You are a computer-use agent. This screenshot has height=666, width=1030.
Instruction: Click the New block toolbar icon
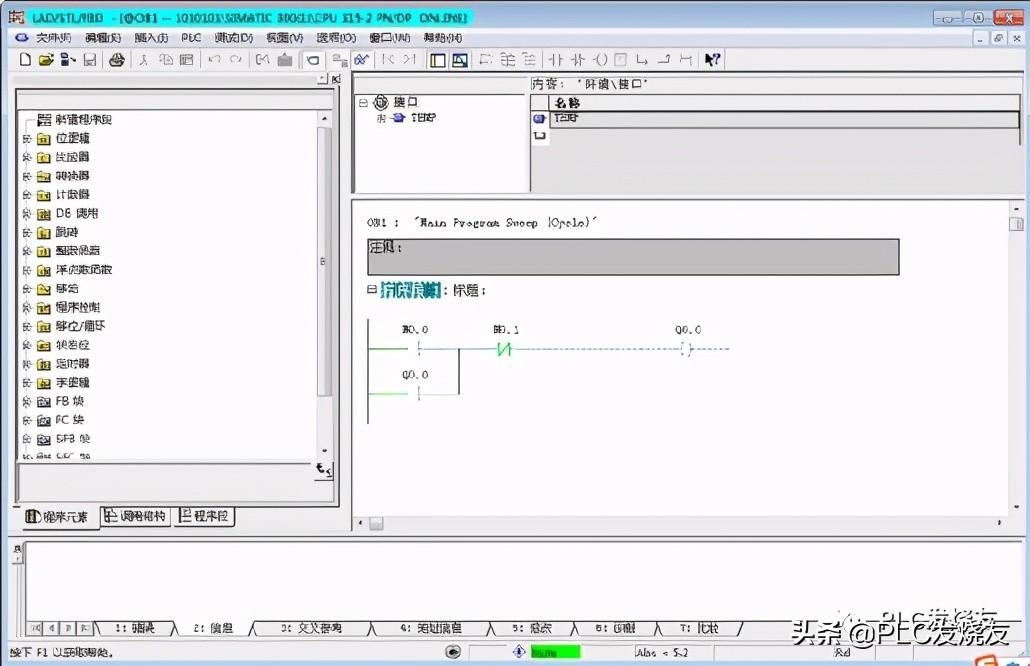(25, 60)
